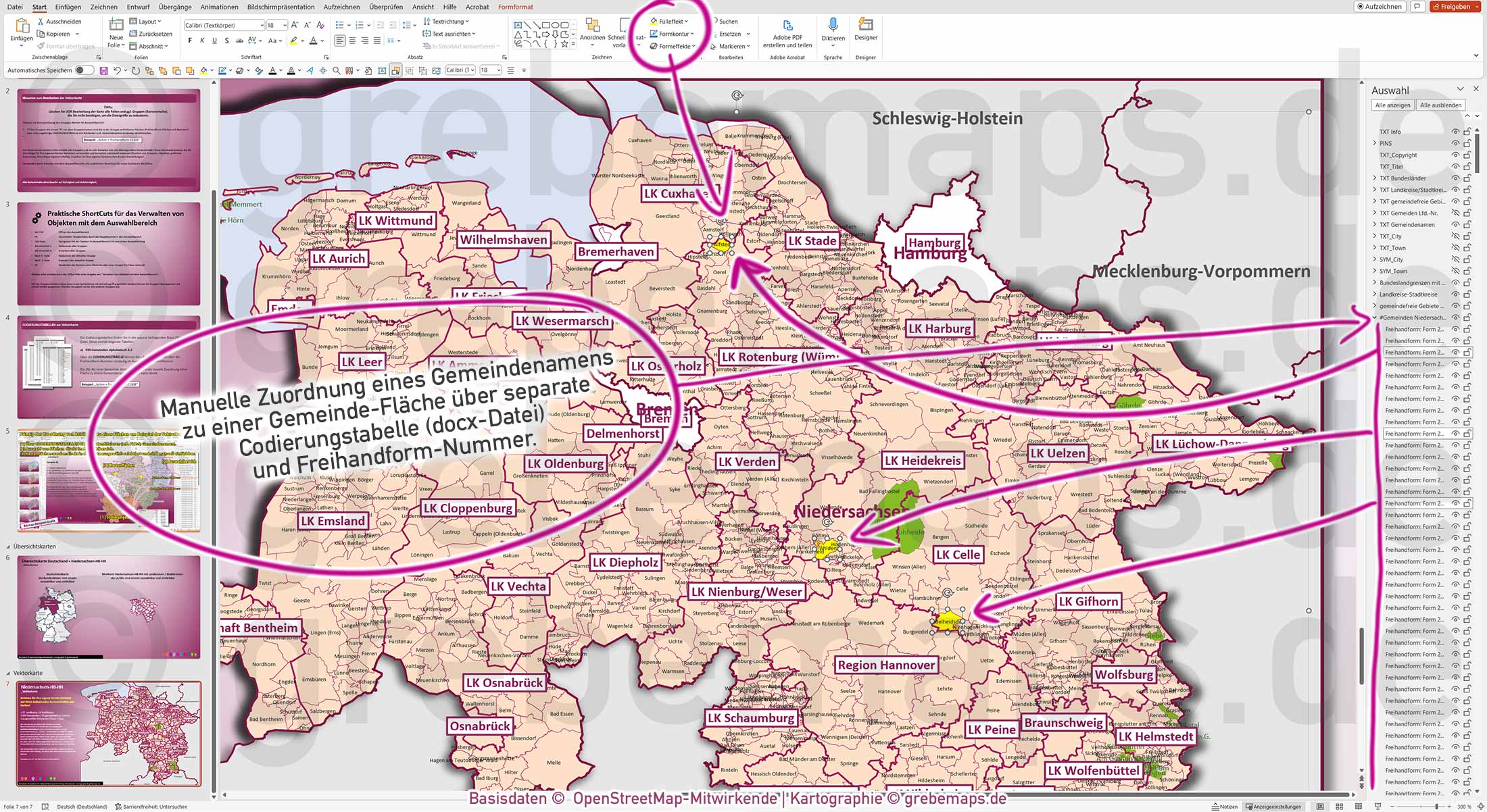Open the Suchen (Find) tool
Image resolution: width=1487 pixels, height=812 pixels.
729,21
